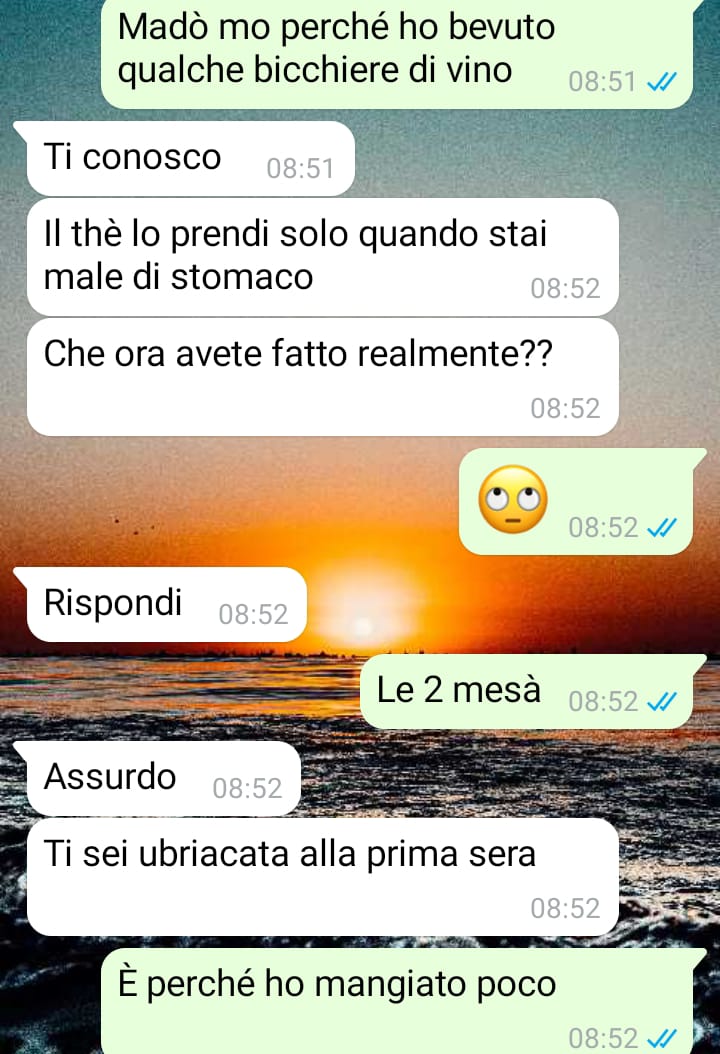The height and width of the screenshot is (1054, 720).
Task: Click 08:52 timestamp beside 'Rispondi'
Action: (x=253, y=614)
